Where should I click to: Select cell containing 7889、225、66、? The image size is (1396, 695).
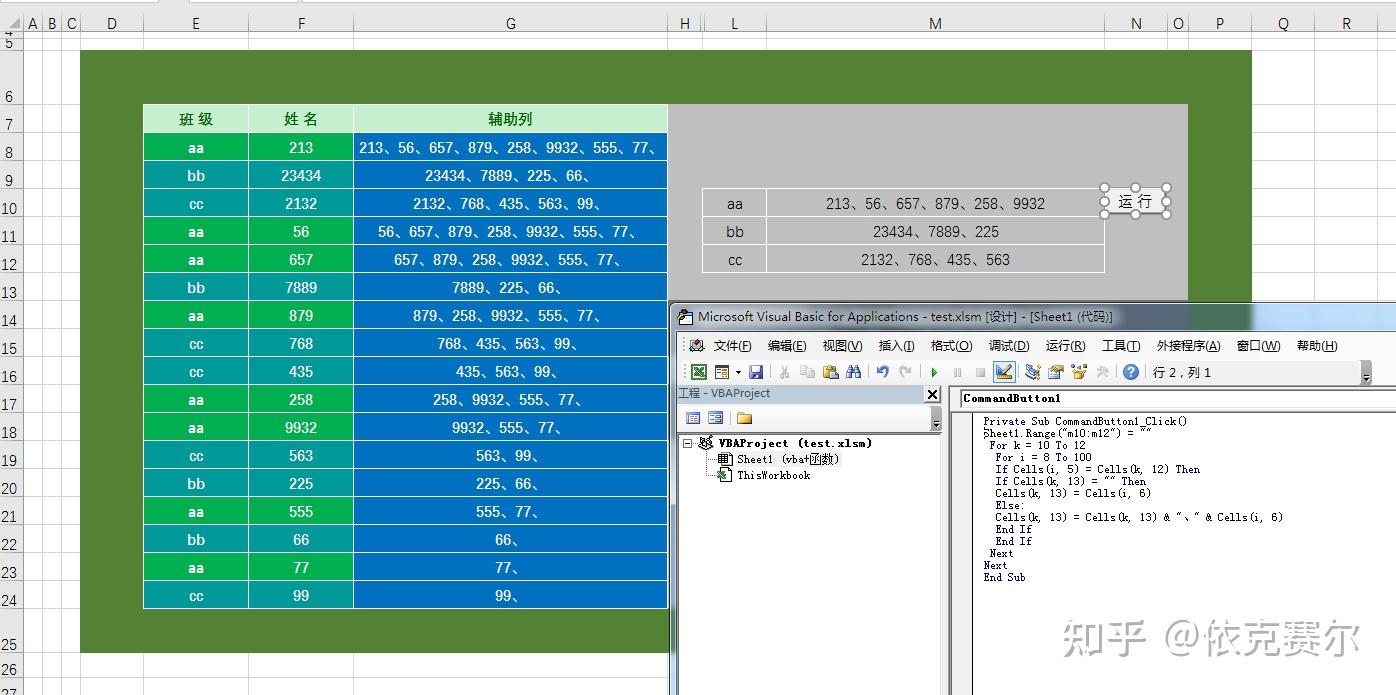point(510,287)
